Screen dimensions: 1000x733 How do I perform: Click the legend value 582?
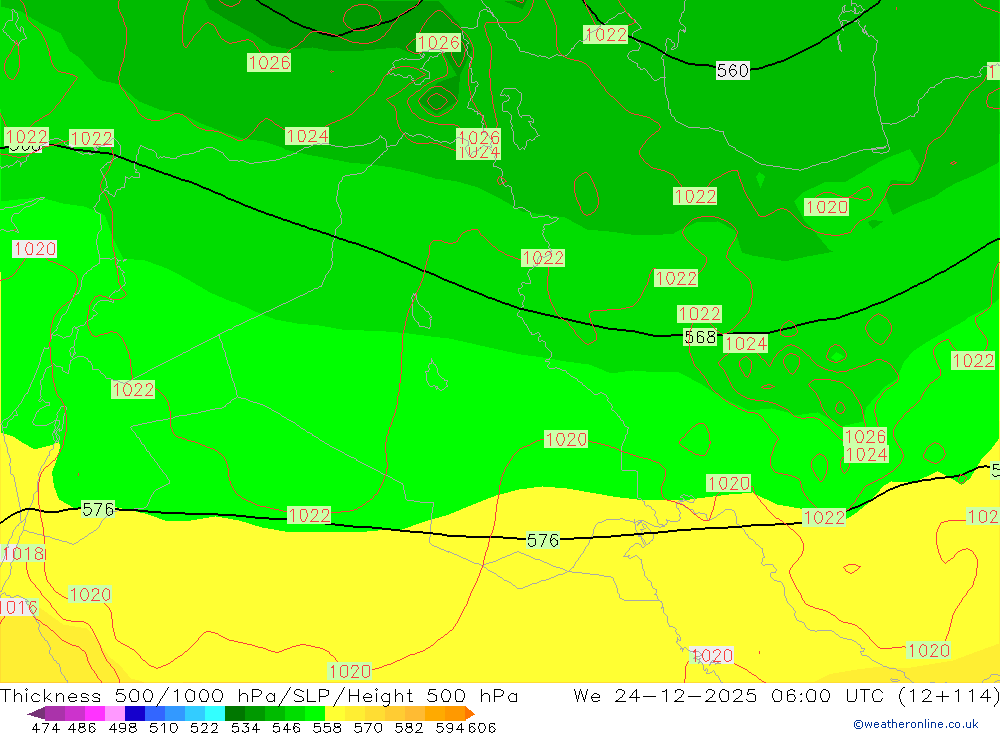pos(409,727)
